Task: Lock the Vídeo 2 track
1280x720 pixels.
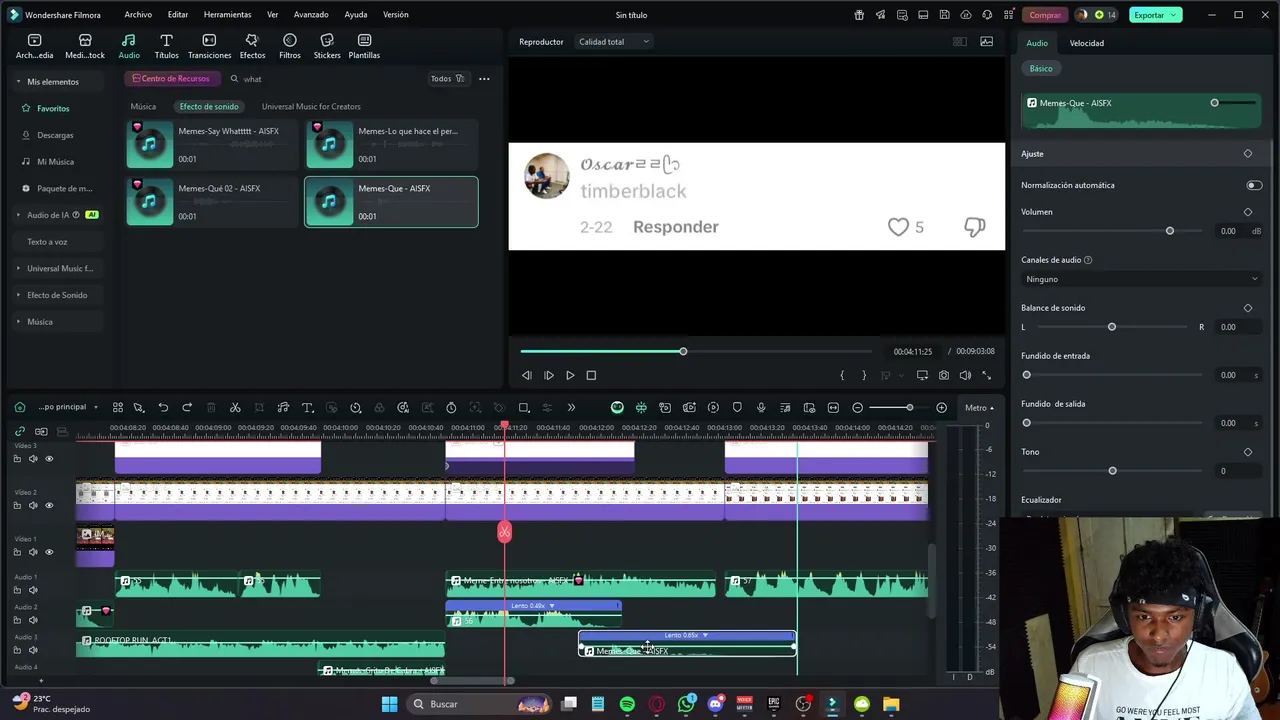Action: [17, 505]
